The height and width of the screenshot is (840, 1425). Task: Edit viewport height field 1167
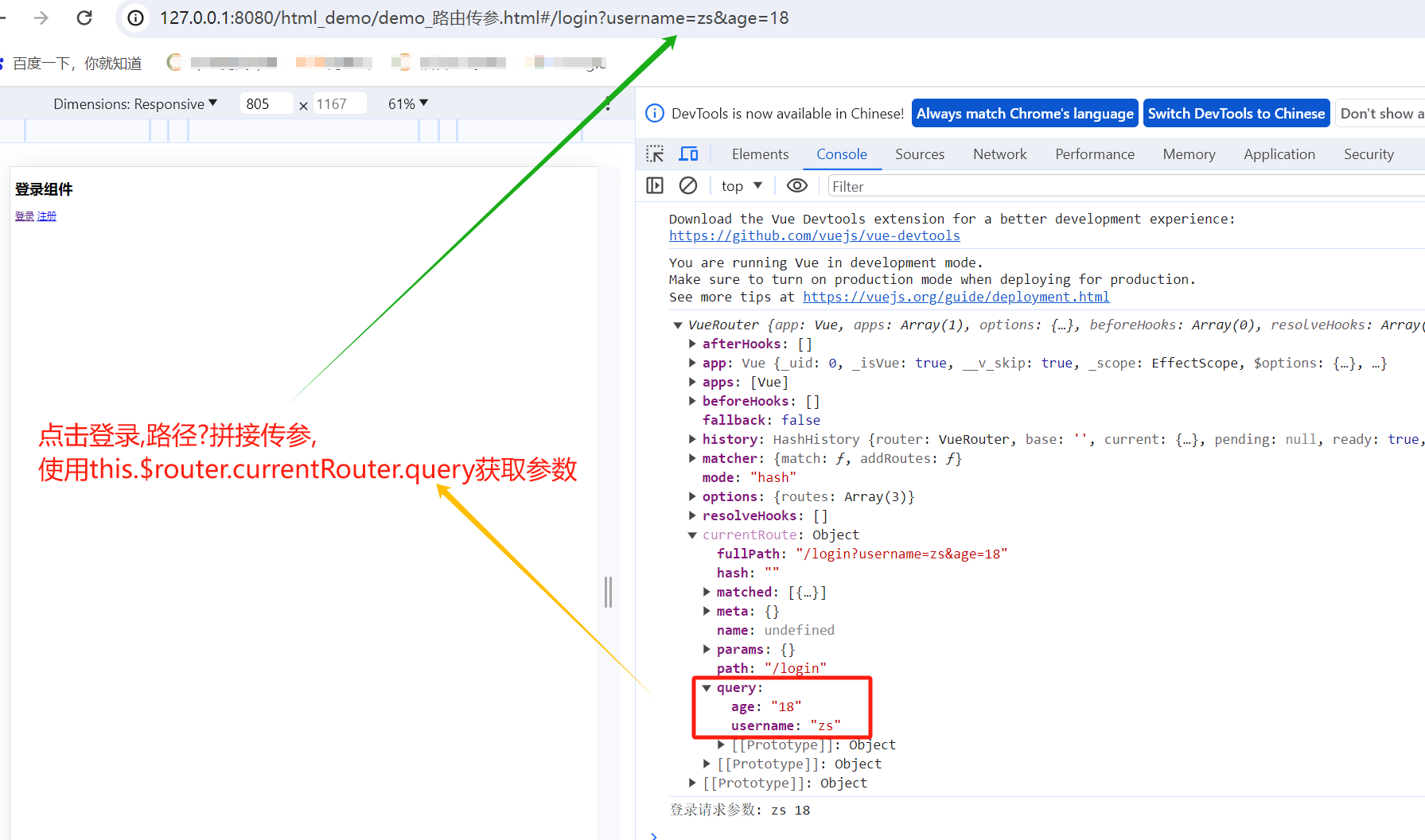tap(340, 103)
